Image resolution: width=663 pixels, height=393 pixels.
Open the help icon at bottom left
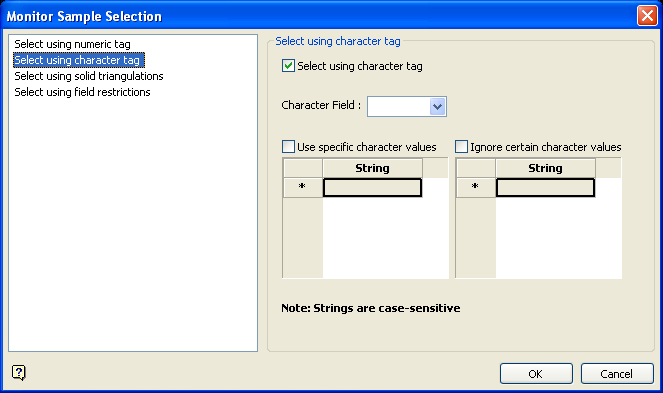pos(19,373)
